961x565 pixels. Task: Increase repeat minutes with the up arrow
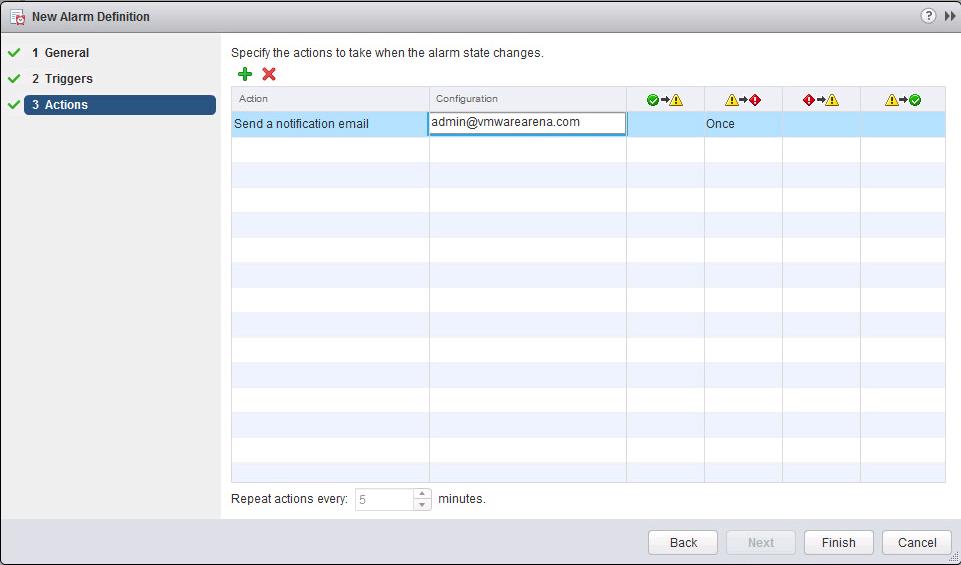tap(422, 494)
